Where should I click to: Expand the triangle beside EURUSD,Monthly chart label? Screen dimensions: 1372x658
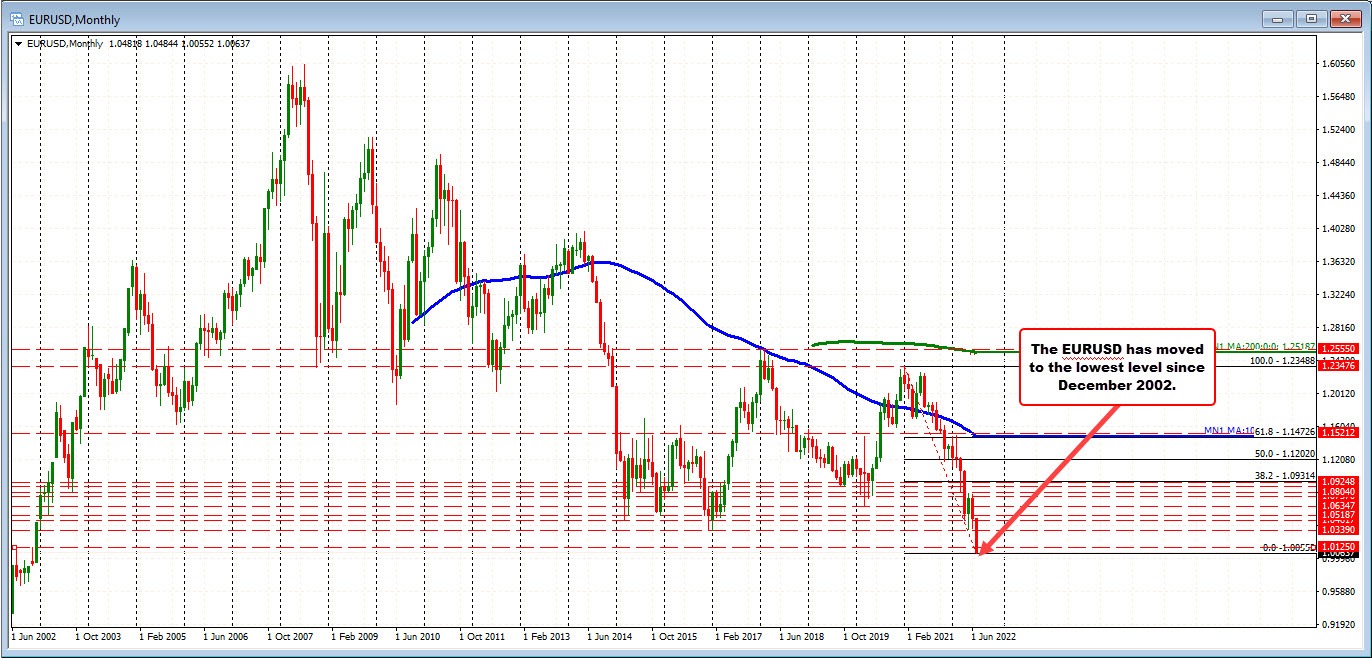(18, 43)
